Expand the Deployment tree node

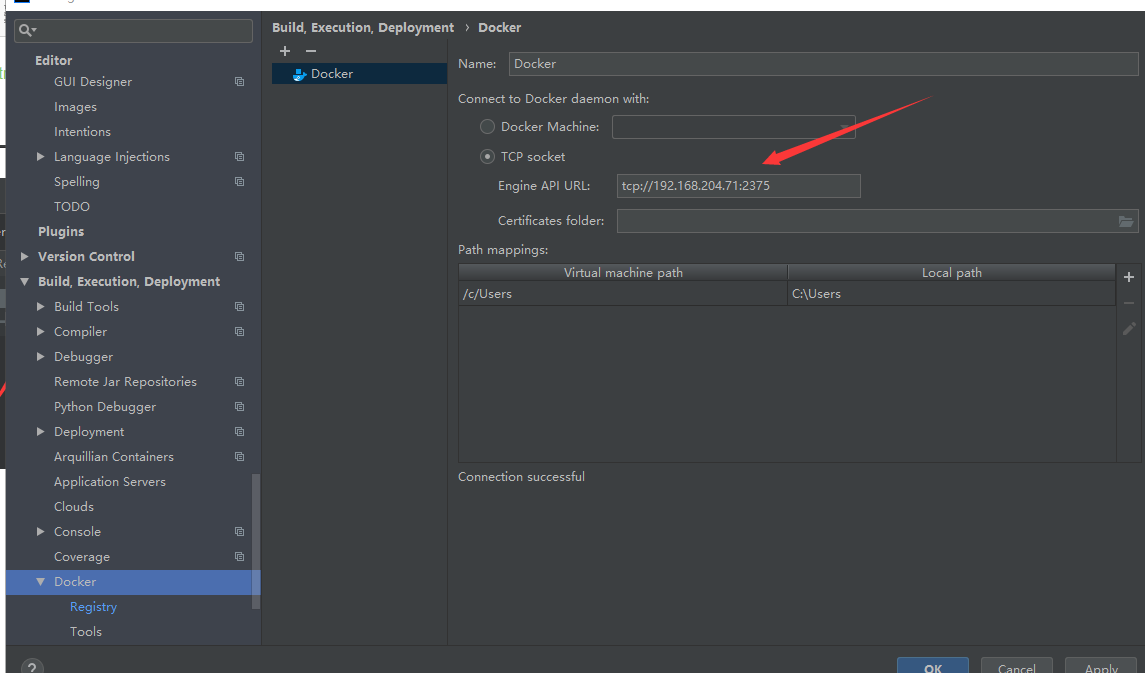(40, 431)
